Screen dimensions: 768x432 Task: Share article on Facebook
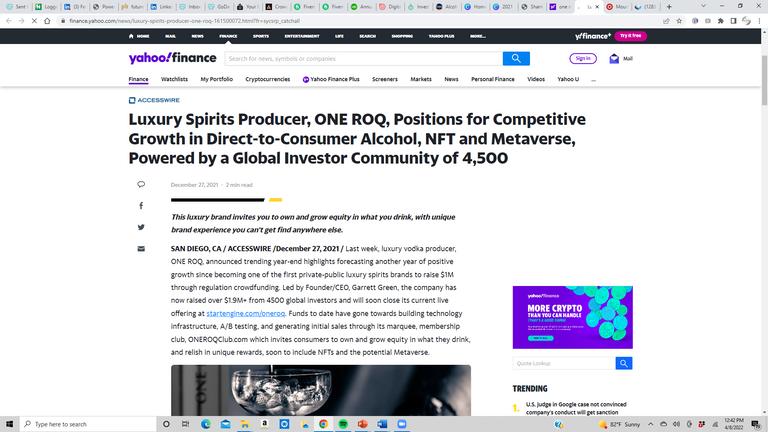[x=141, y=206]
